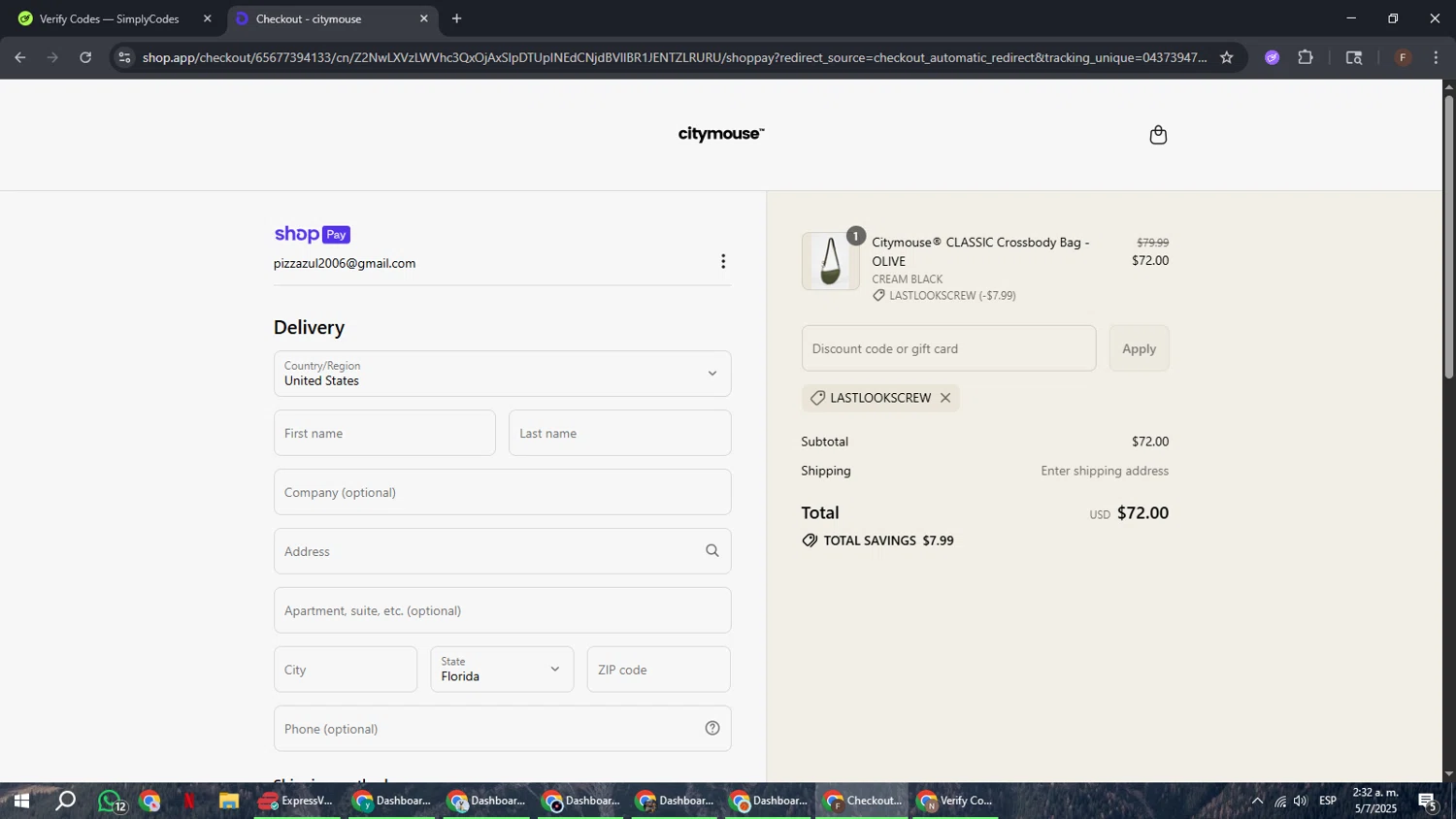
Task: Bookmark this page with star icon
Action: pos(1227,57)
